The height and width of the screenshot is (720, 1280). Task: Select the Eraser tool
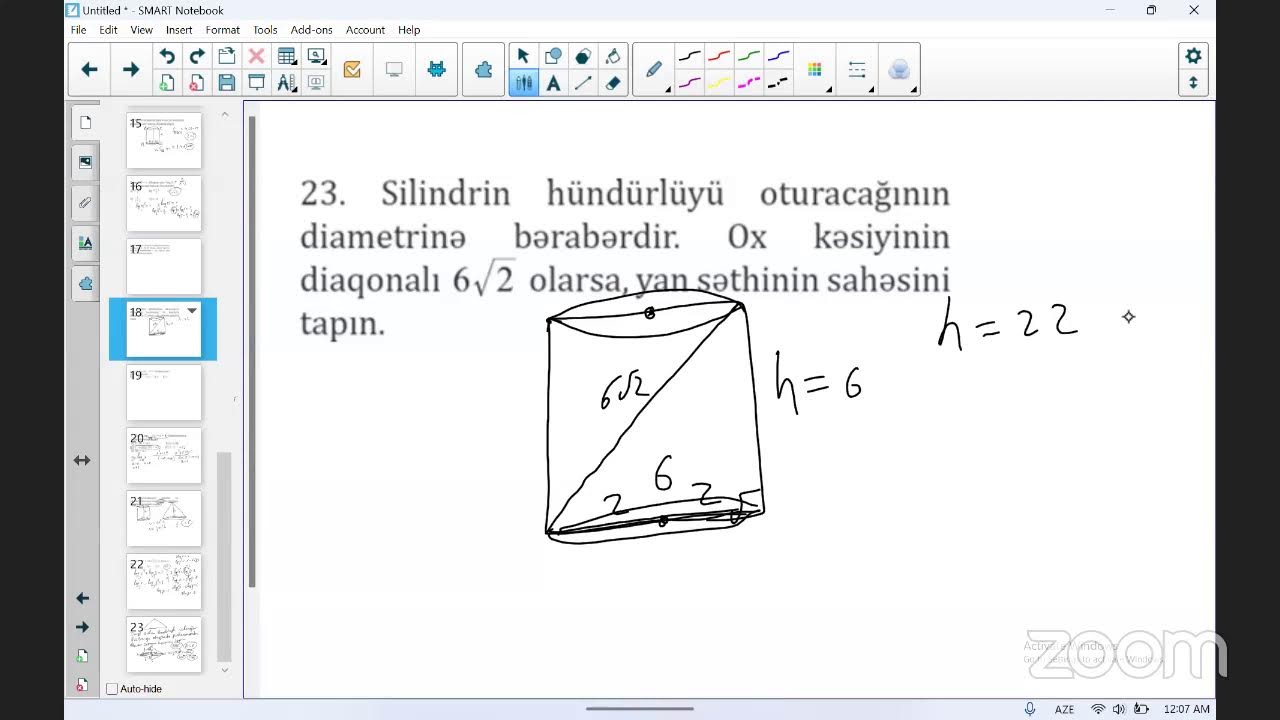pos(613,83)
